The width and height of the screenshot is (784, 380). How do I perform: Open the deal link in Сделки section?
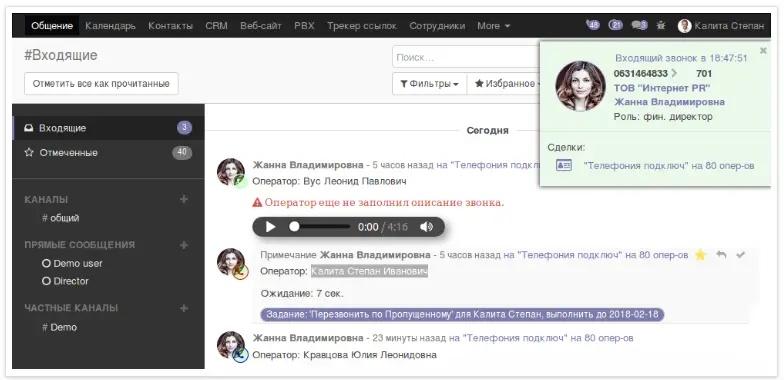click(669, 166)
